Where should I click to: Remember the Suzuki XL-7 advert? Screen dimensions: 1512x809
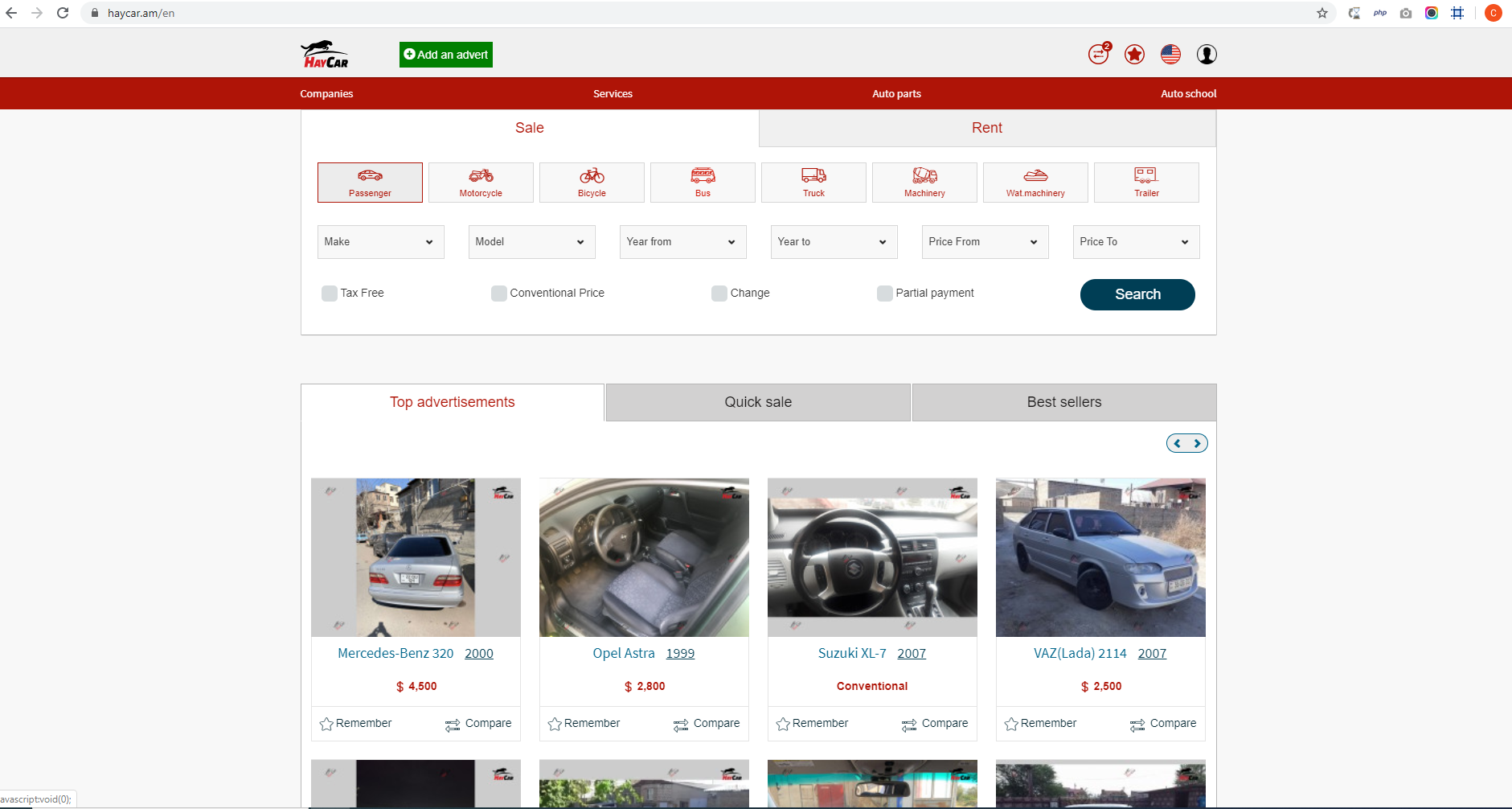point(812,724)
